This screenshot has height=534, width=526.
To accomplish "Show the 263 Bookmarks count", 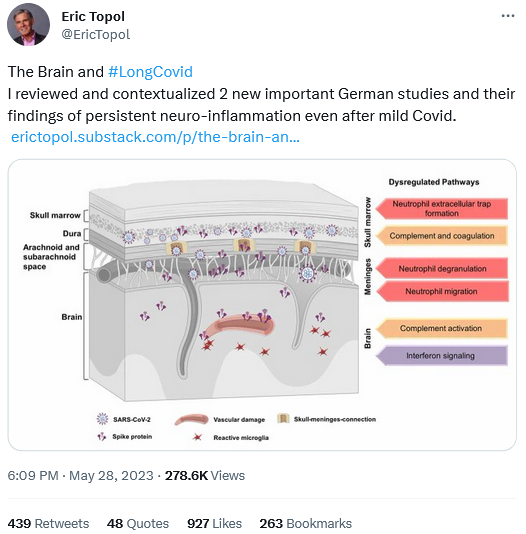I will 305,523.
